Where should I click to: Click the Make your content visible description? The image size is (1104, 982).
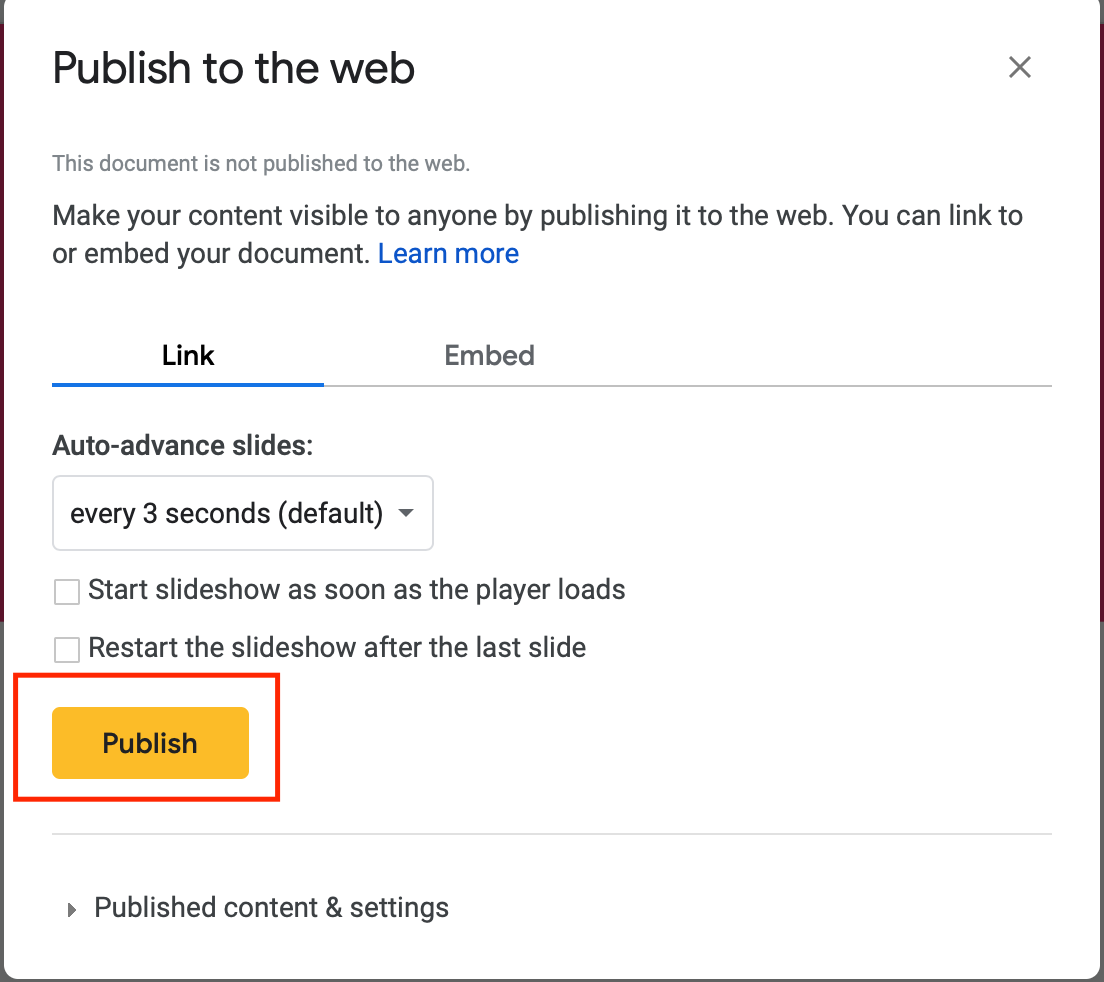[537, 234]
